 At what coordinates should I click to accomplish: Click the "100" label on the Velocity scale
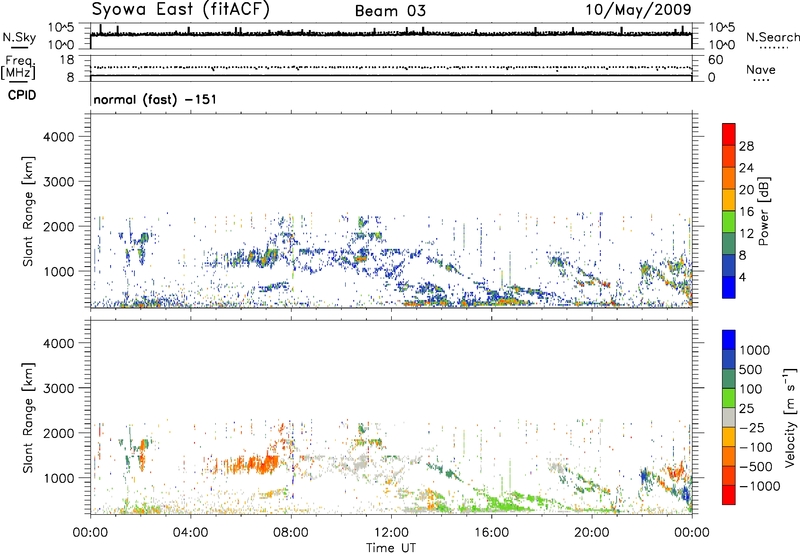(x=751, y=389)
